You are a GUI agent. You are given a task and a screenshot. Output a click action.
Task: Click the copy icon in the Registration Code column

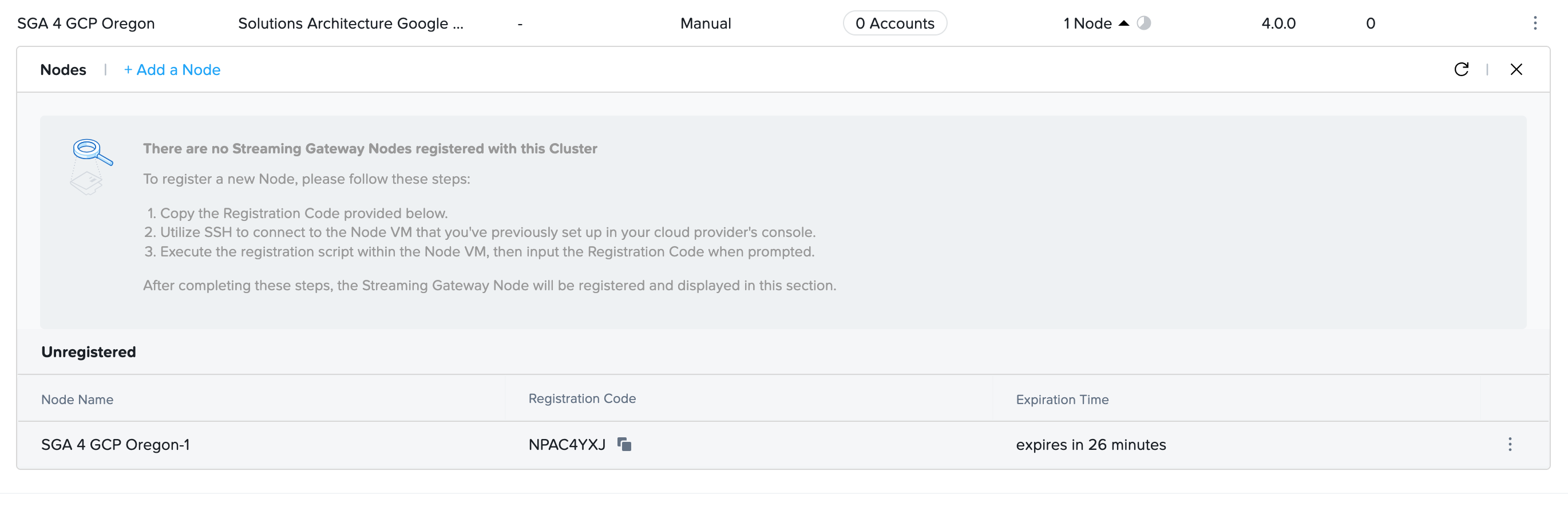click(625, 444)
